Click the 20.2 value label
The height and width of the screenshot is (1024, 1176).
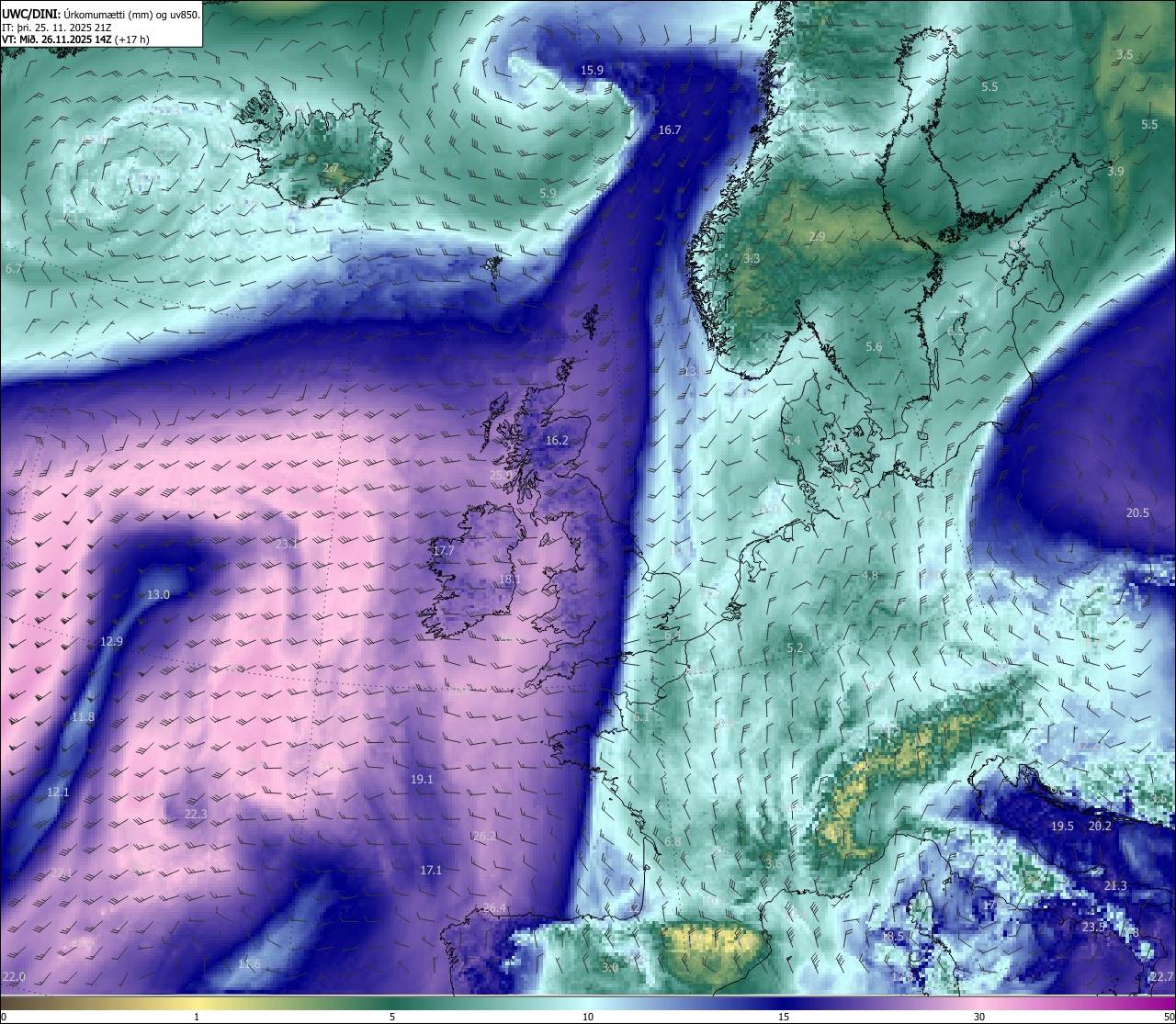point(1100,827)
